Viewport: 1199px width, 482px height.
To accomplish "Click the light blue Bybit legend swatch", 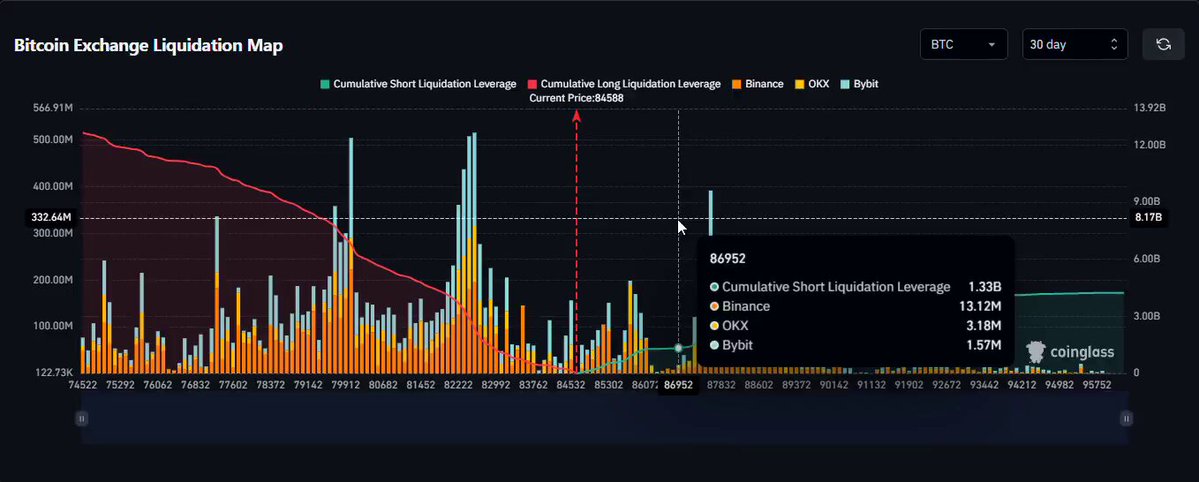I will tap(845, 84).
